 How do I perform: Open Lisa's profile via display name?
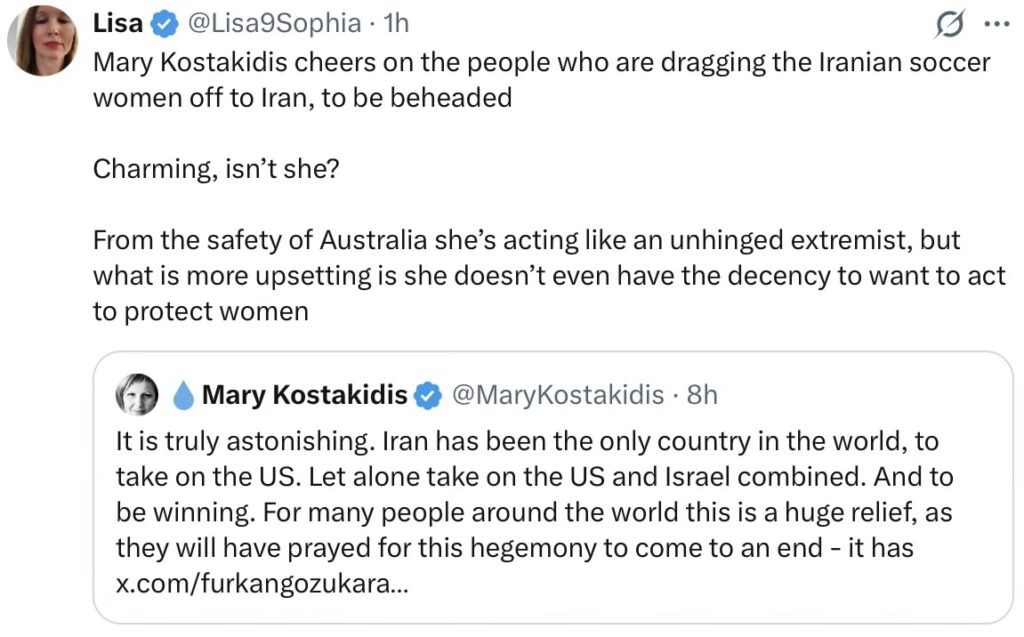[117, 22]
